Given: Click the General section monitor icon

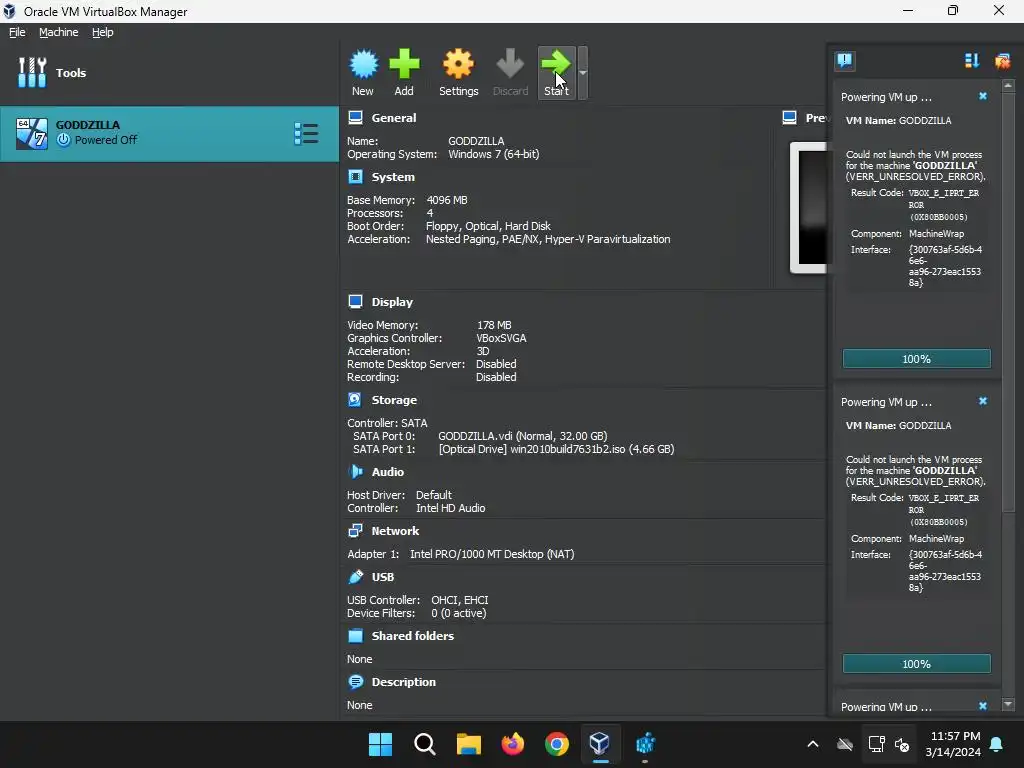Looking at the screenshot, I should click(355, 118).
